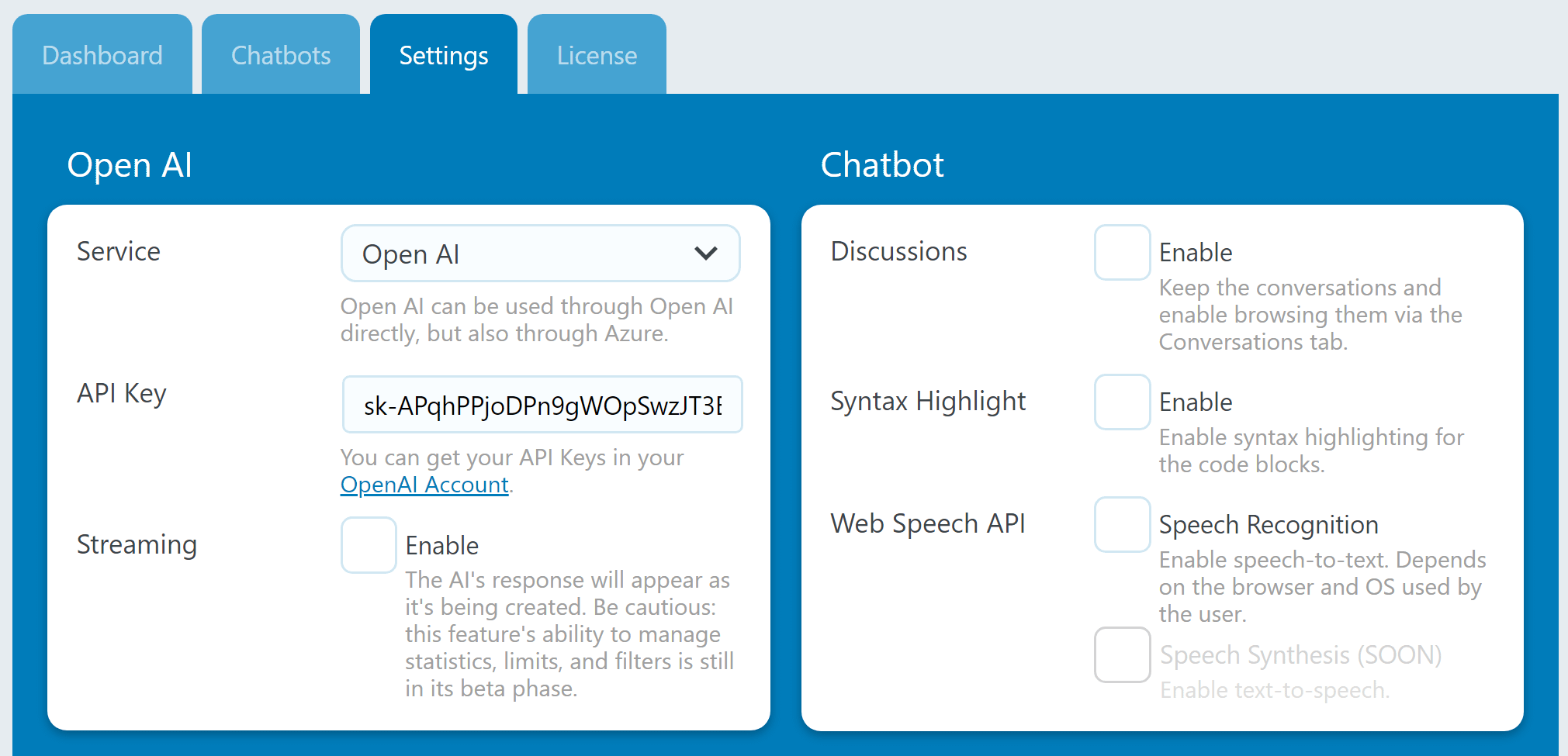The width and height of the screenshot is (1568, 756).
Task: Select the Settings tab
Action: click(444, 55)
